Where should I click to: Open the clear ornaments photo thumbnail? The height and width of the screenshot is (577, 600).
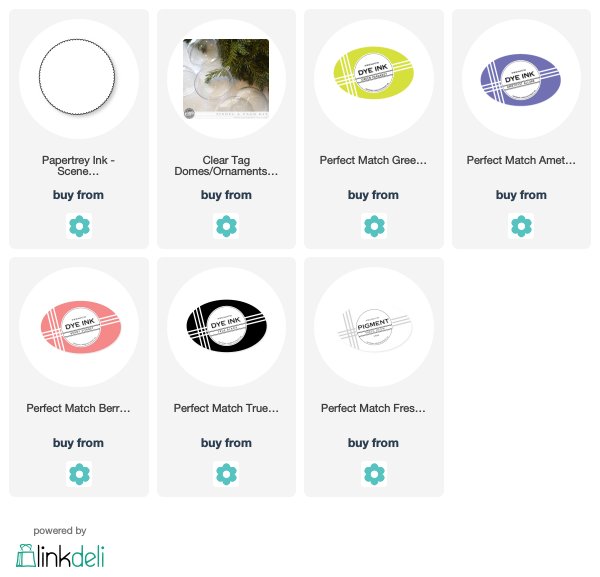click(x=226, y=79)
